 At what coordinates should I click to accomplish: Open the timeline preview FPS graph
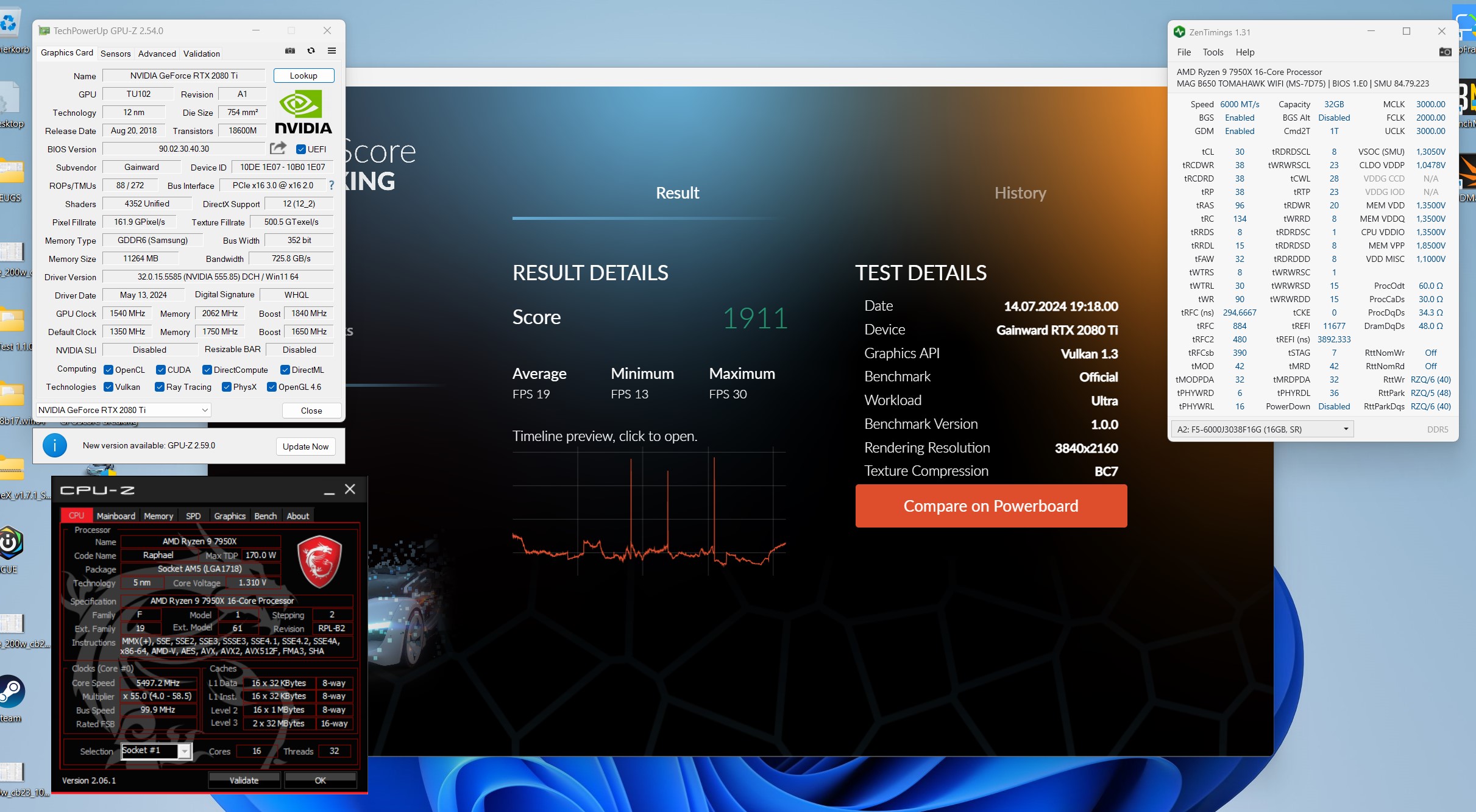pos(648,512)
